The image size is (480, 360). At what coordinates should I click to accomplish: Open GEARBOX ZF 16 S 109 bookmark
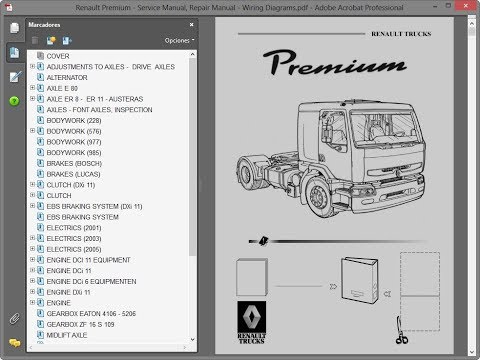point(80,324)
